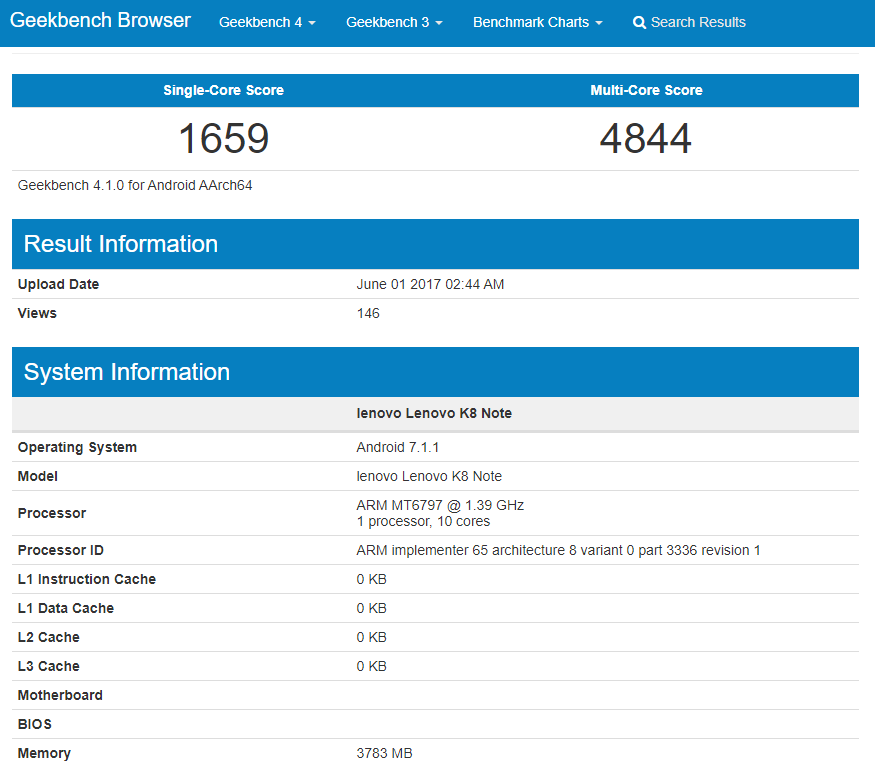
Task: Click the Motherboard row label
Action: 60,695
